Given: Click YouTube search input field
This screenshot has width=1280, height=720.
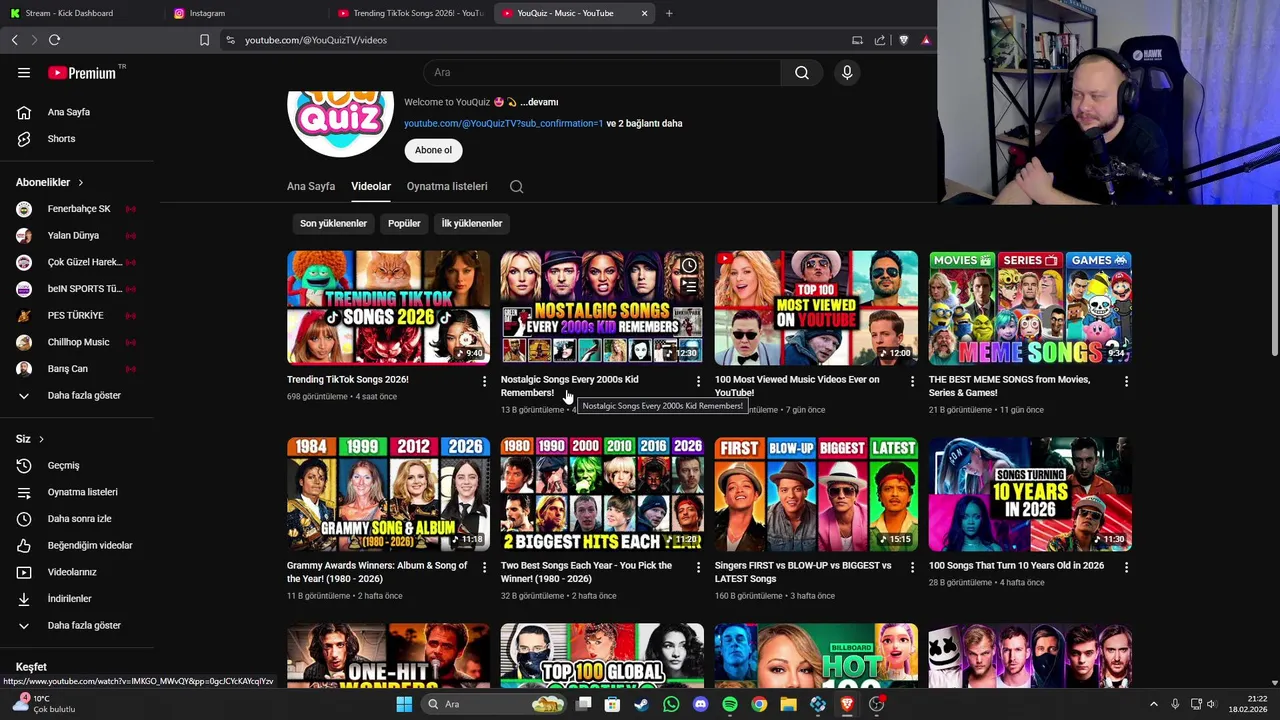Looking at the screenshot, I should 602,72.
